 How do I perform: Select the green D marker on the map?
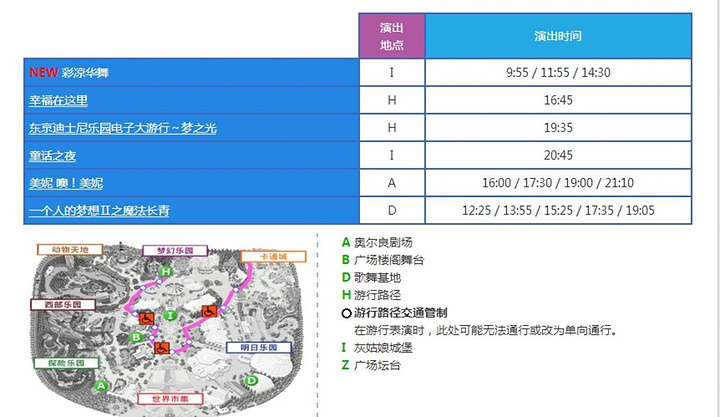(x=251, y=380)
